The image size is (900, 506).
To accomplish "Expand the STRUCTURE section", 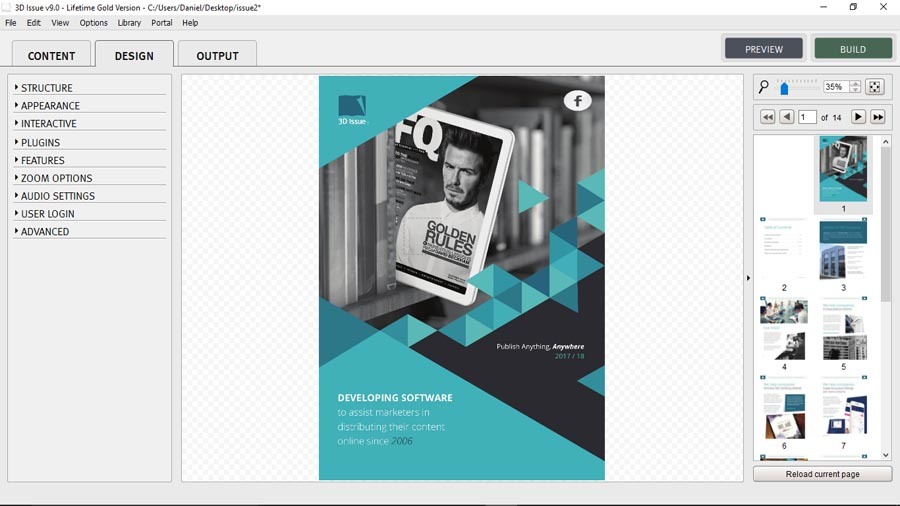I will [x=46, y=88].
